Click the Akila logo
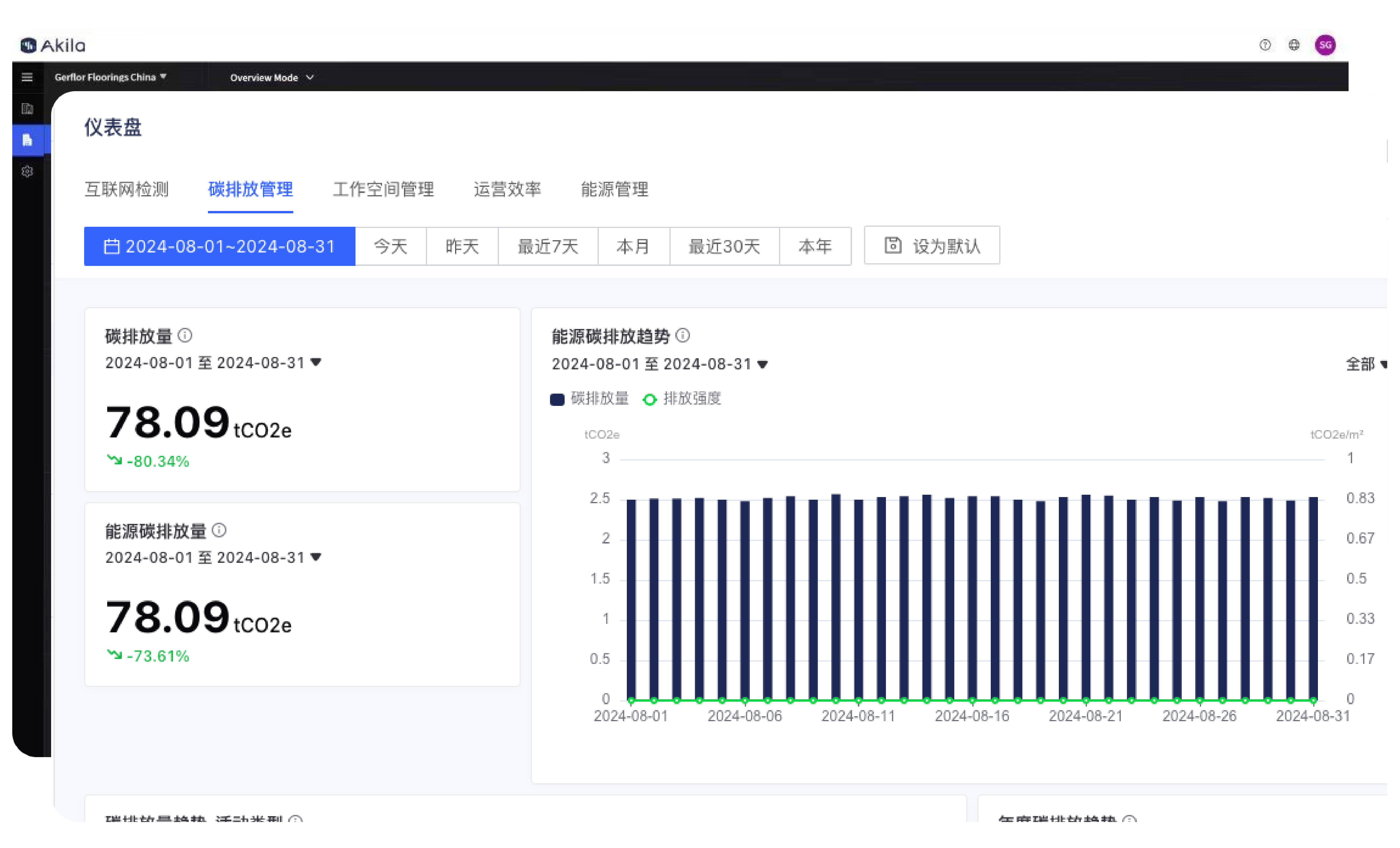The height and width of the screenshot is (848, 1400). pos(53,46)
